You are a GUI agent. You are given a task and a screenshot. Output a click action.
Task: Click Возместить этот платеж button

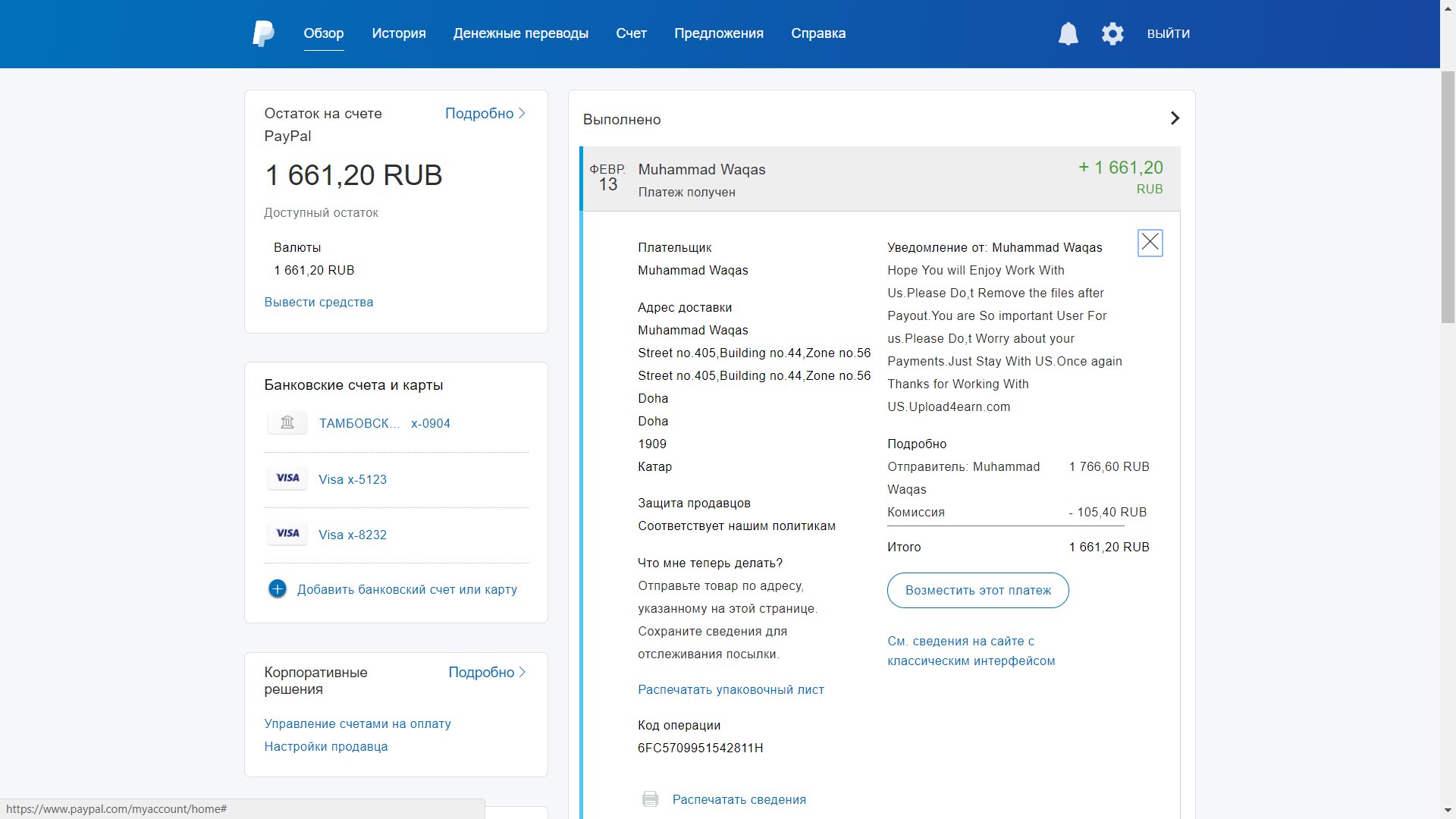(x=978, y=590)
